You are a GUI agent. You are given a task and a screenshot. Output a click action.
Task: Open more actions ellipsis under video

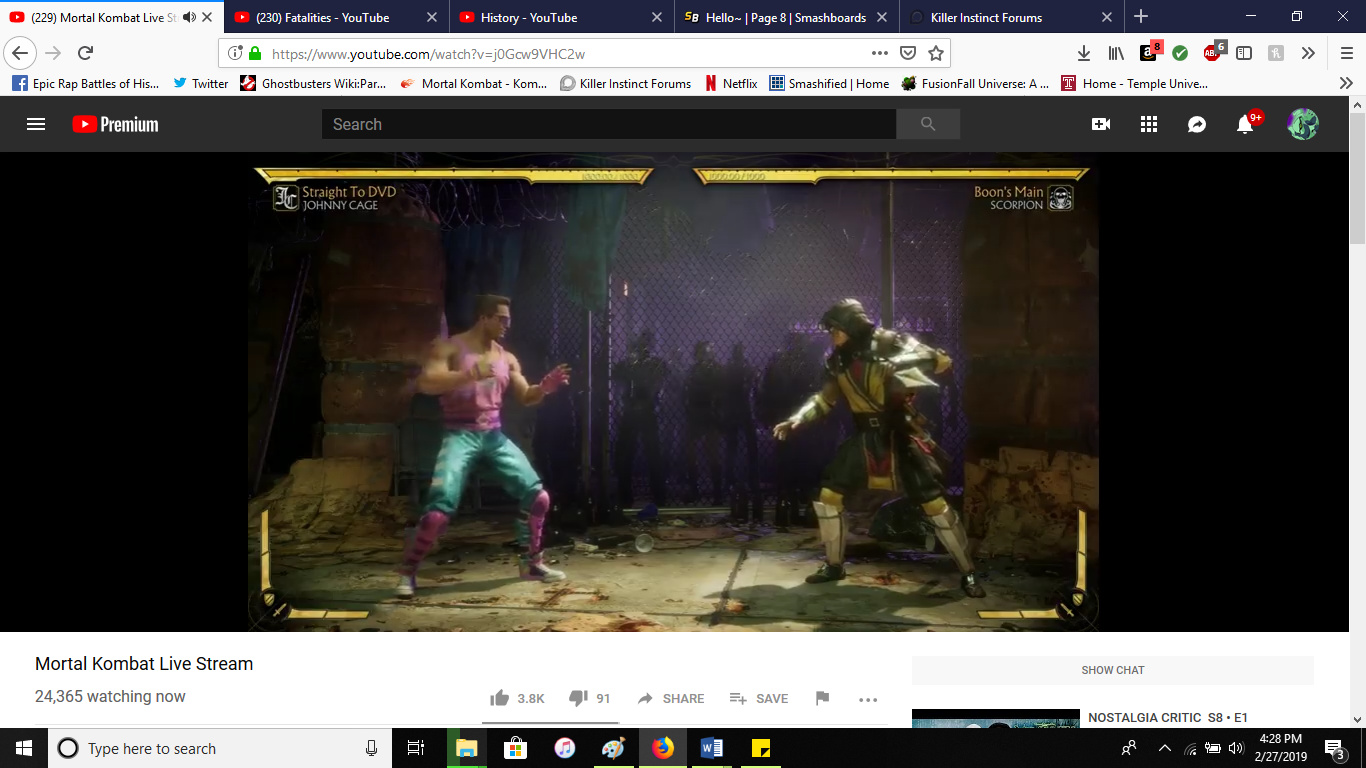[868, 699]
